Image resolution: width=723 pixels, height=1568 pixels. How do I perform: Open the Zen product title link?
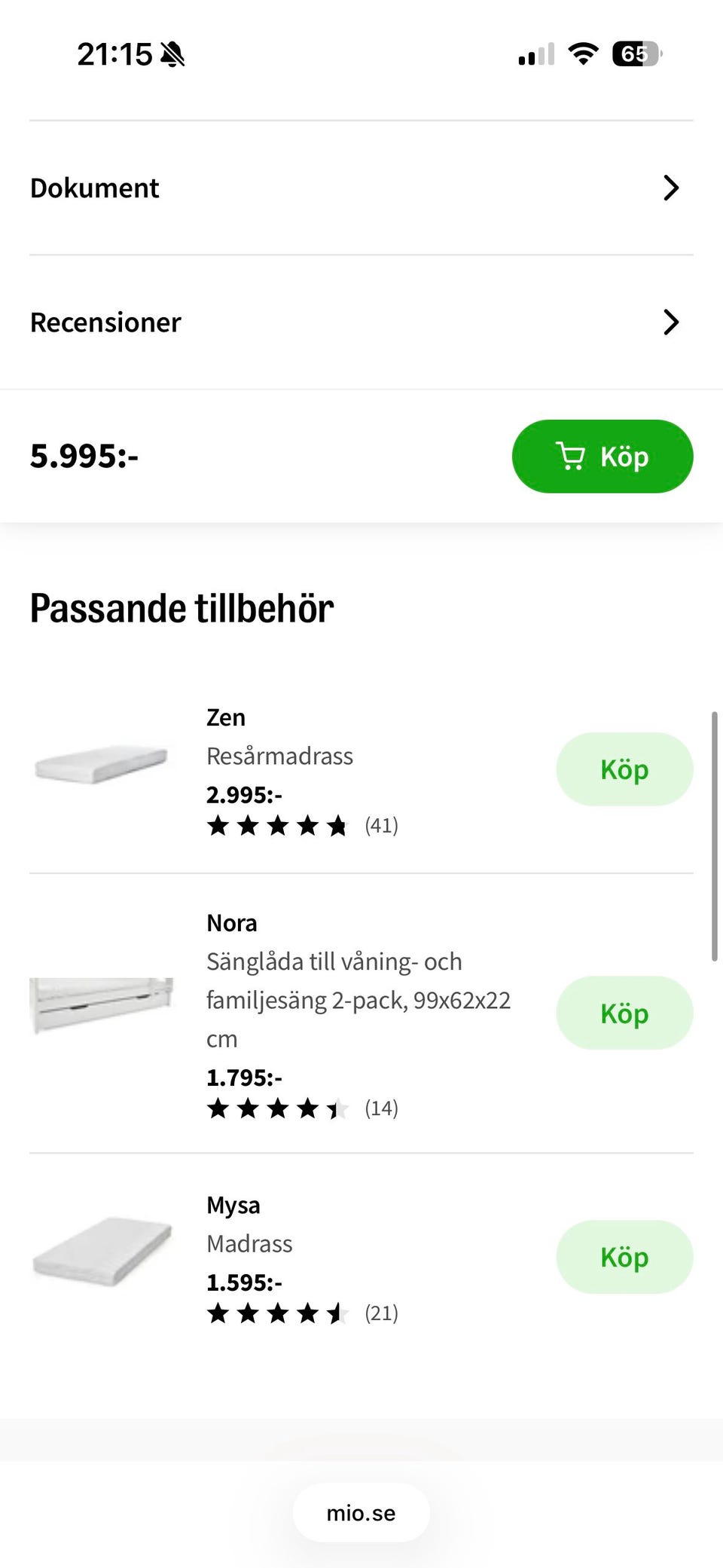pos(226,717)
